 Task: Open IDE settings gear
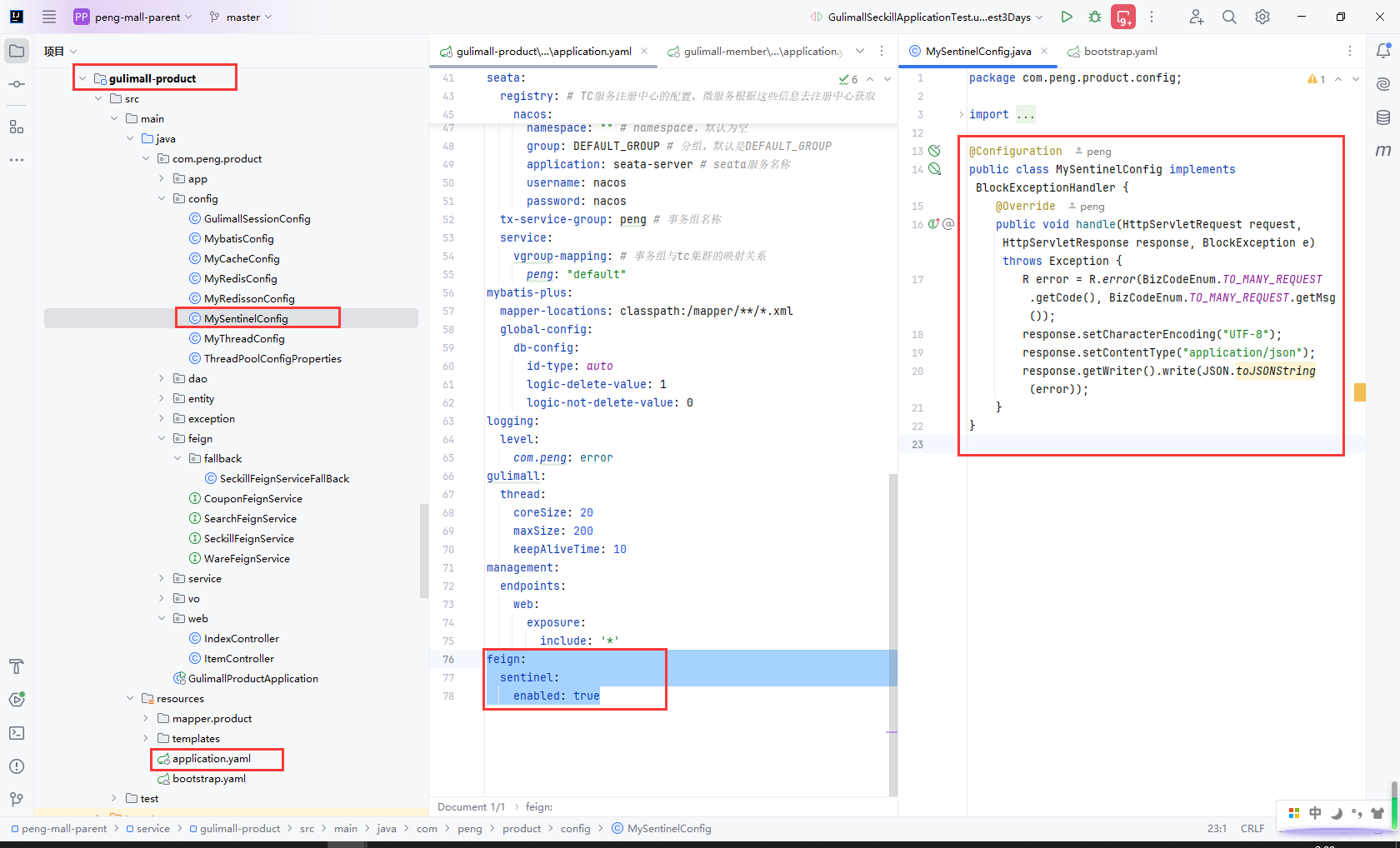click(x=1262, y=17)
